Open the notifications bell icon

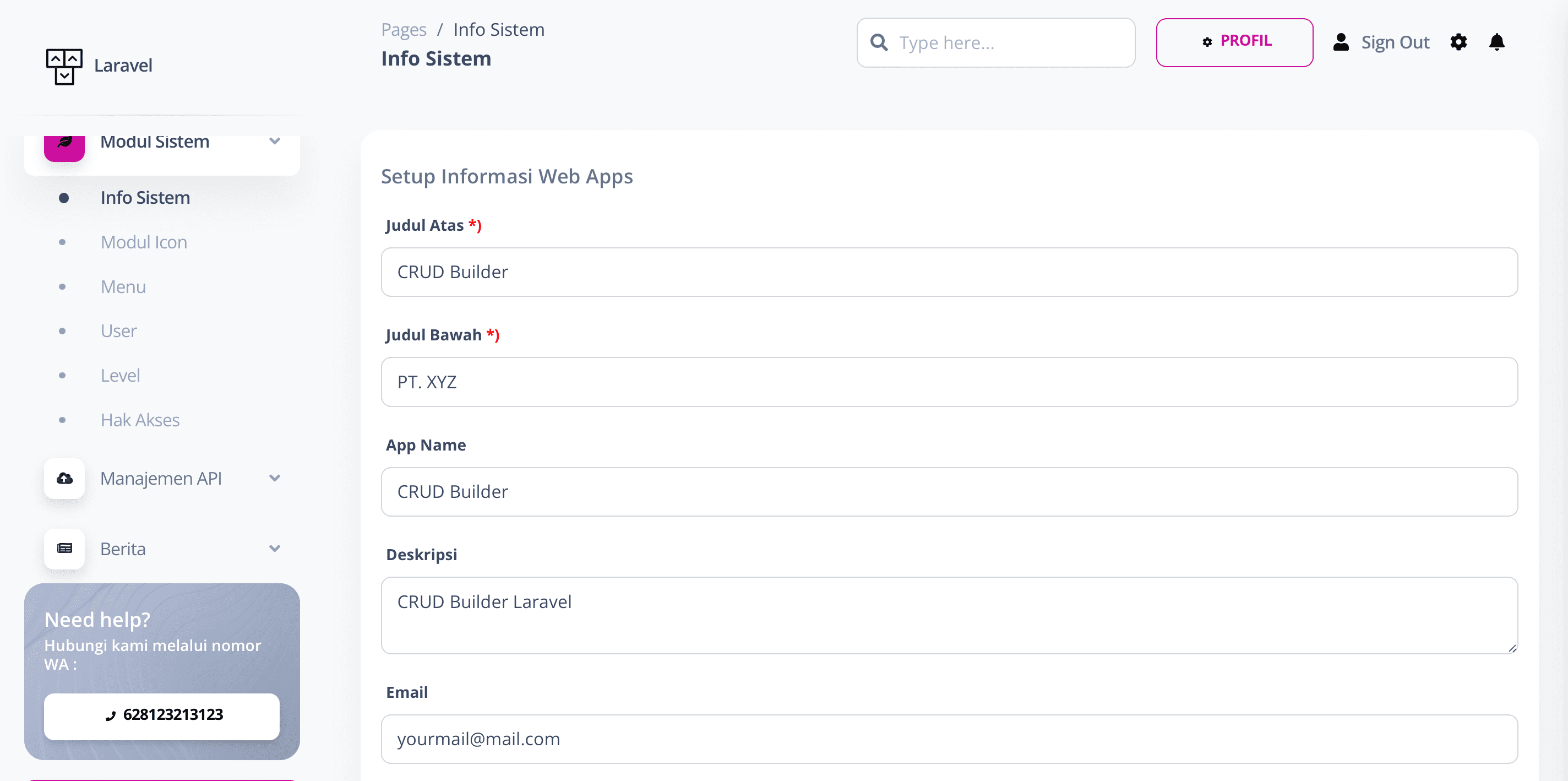click(1496, 42)
